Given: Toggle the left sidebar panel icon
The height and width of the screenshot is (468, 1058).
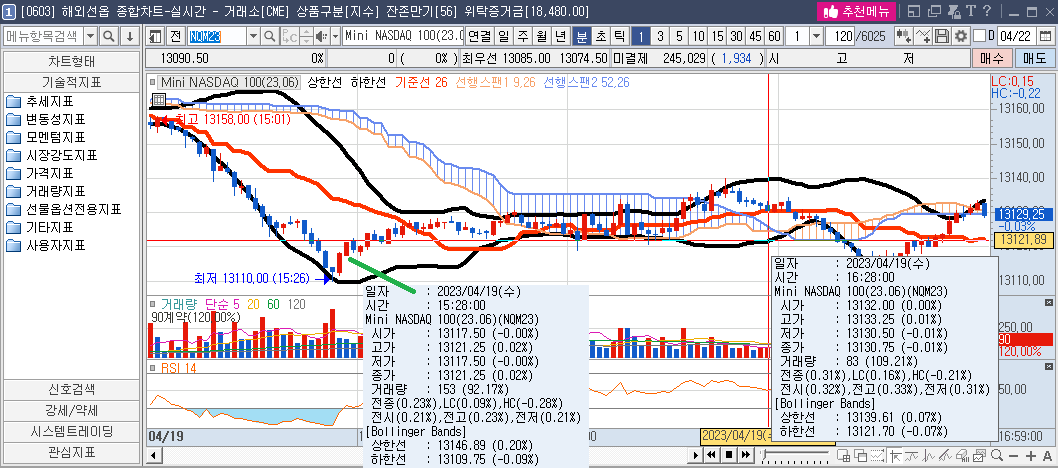Looking at the screenshot, I should (x=156, y=36).
